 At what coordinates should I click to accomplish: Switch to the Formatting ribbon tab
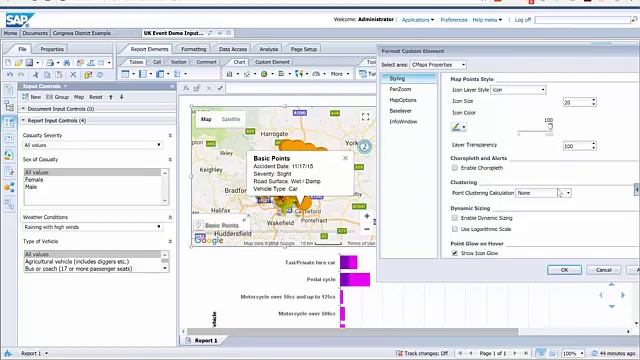coord(193,49)
